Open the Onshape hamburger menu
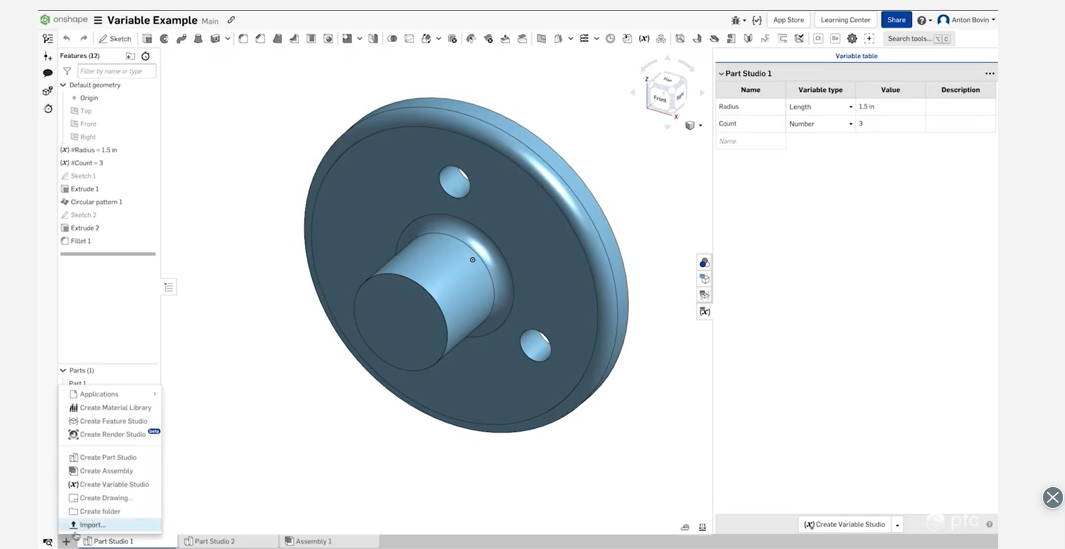 [x=98, y=20]
